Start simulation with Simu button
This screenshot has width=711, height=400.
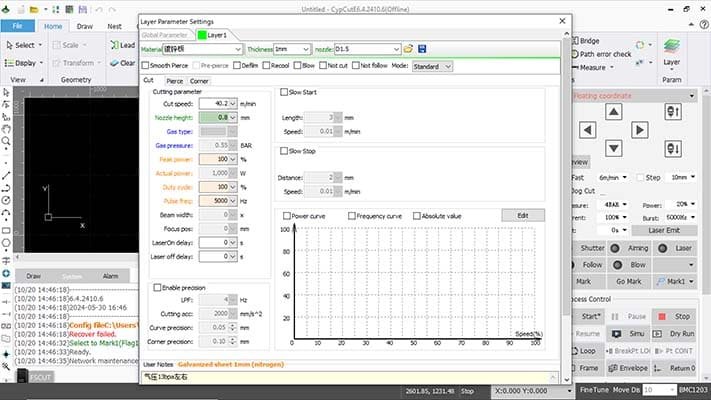click(x=628, y=333)
